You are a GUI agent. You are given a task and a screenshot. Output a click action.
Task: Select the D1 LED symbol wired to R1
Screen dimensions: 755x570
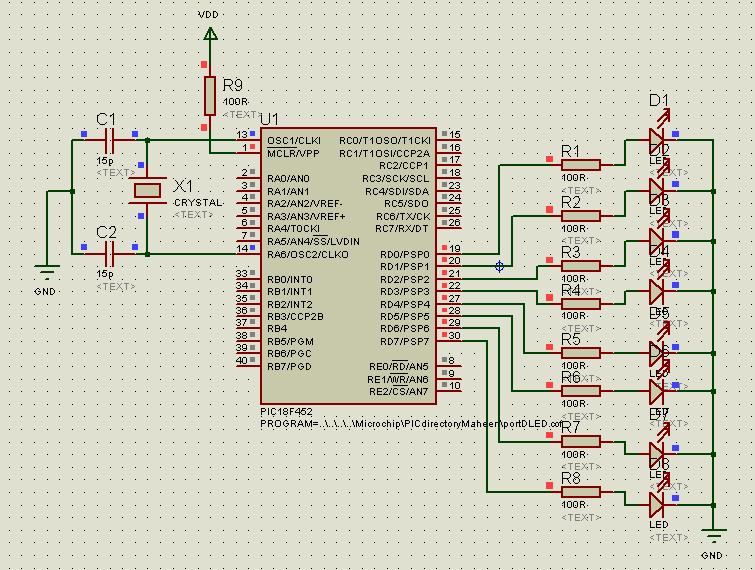point(657,140)
